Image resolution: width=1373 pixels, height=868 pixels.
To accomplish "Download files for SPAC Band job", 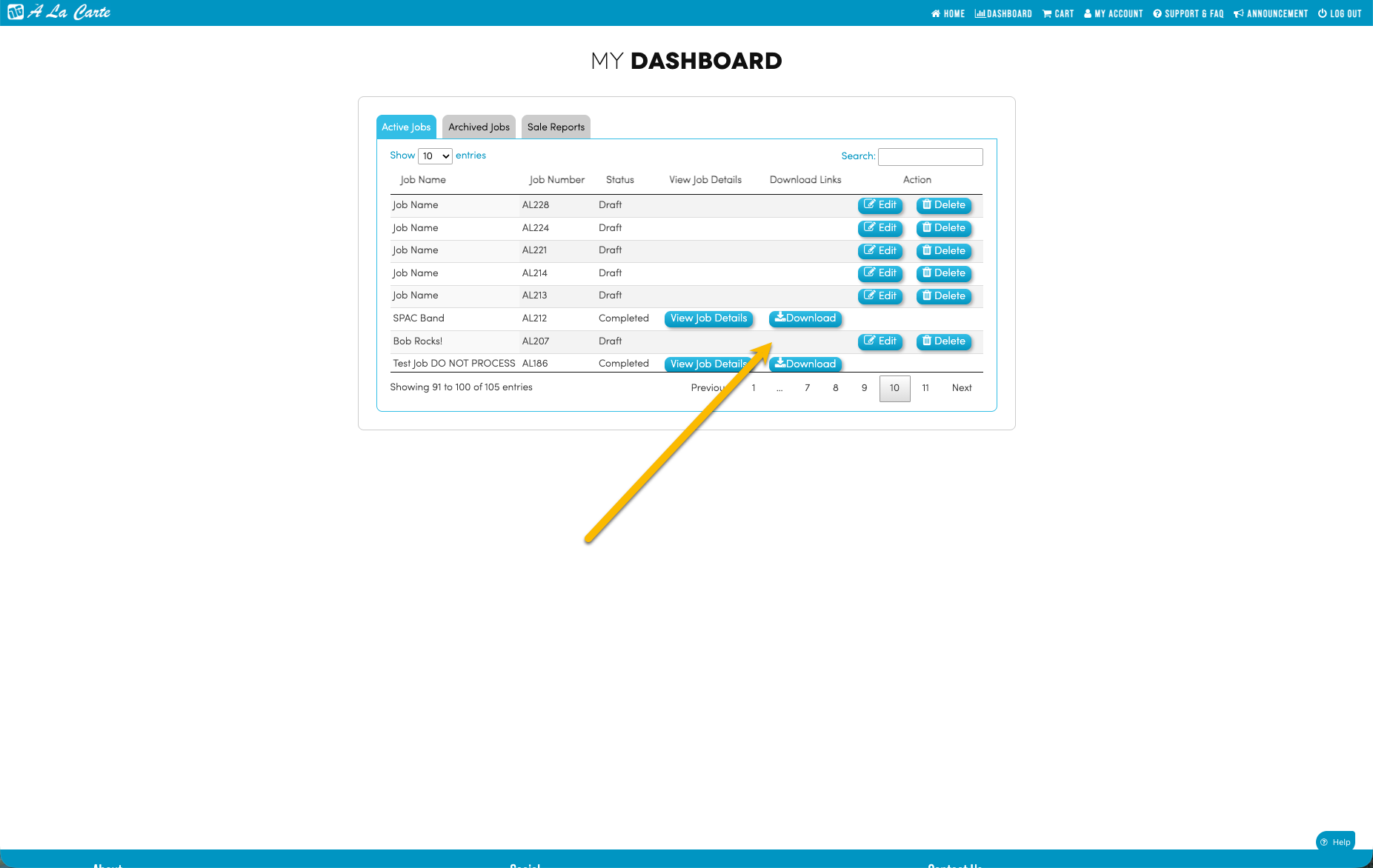I will pyautogui.click(x=805, y=318).
